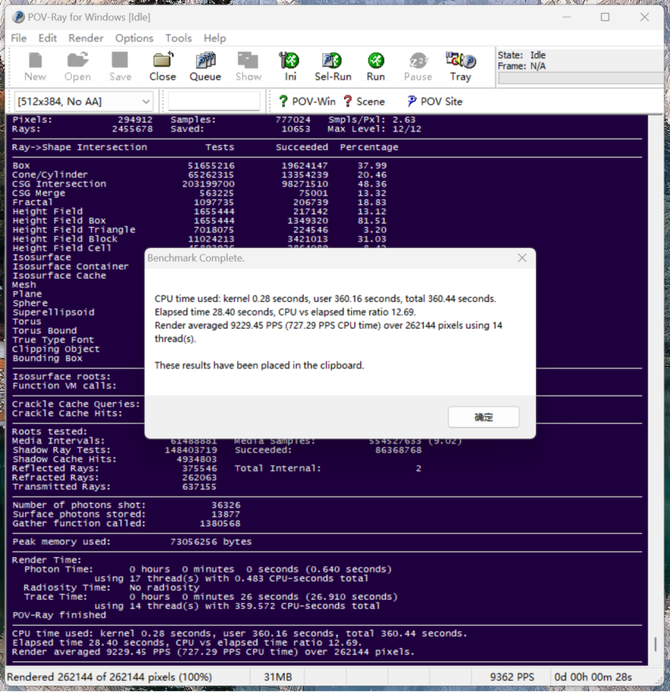Click the POV-Ray title bar app icon

click(x=19, y=17)
